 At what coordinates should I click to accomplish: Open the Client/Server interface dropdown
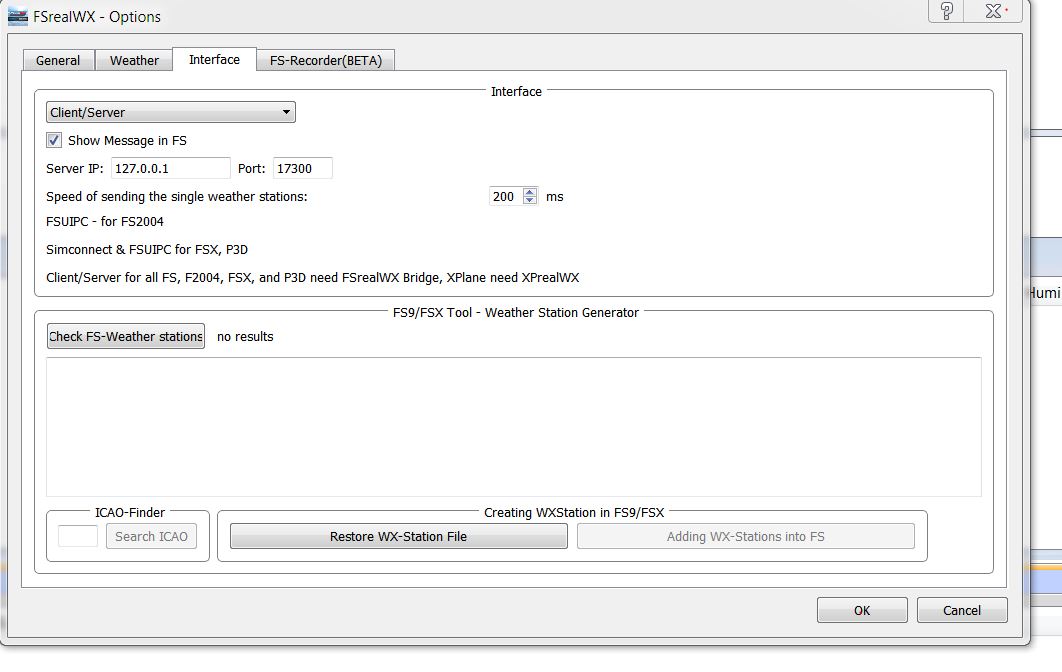click(171, 112)
